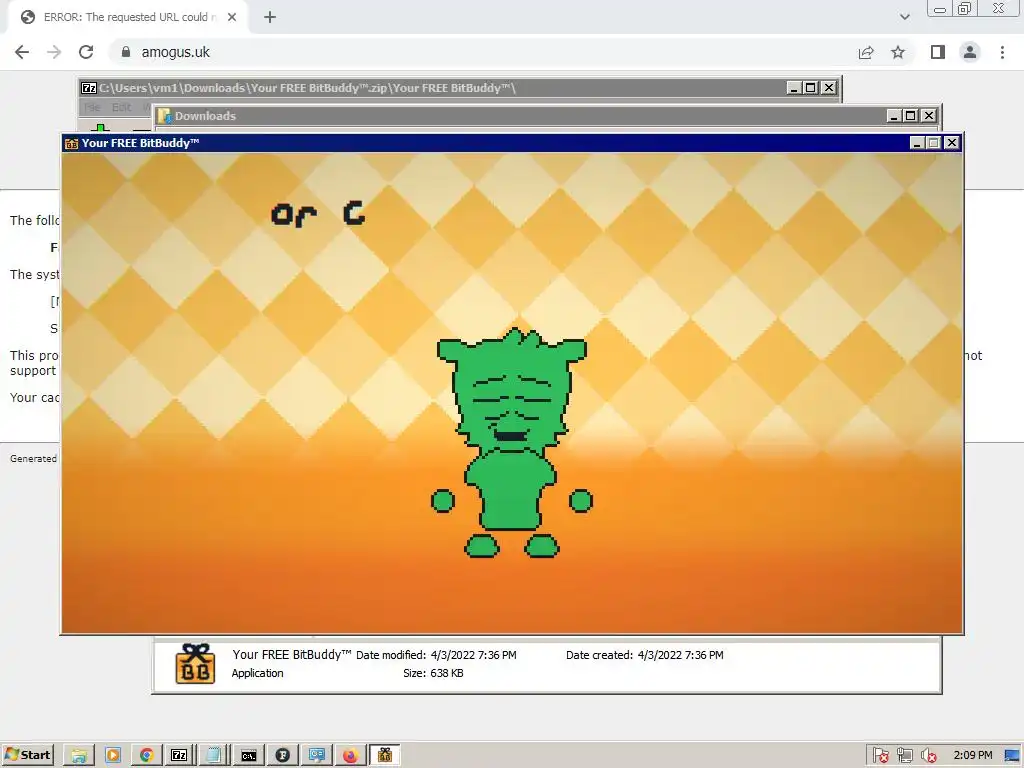This screenshot has width=1024, height=768.
Task: Switch to Chrome in taskbar
Action: [147, 756]
